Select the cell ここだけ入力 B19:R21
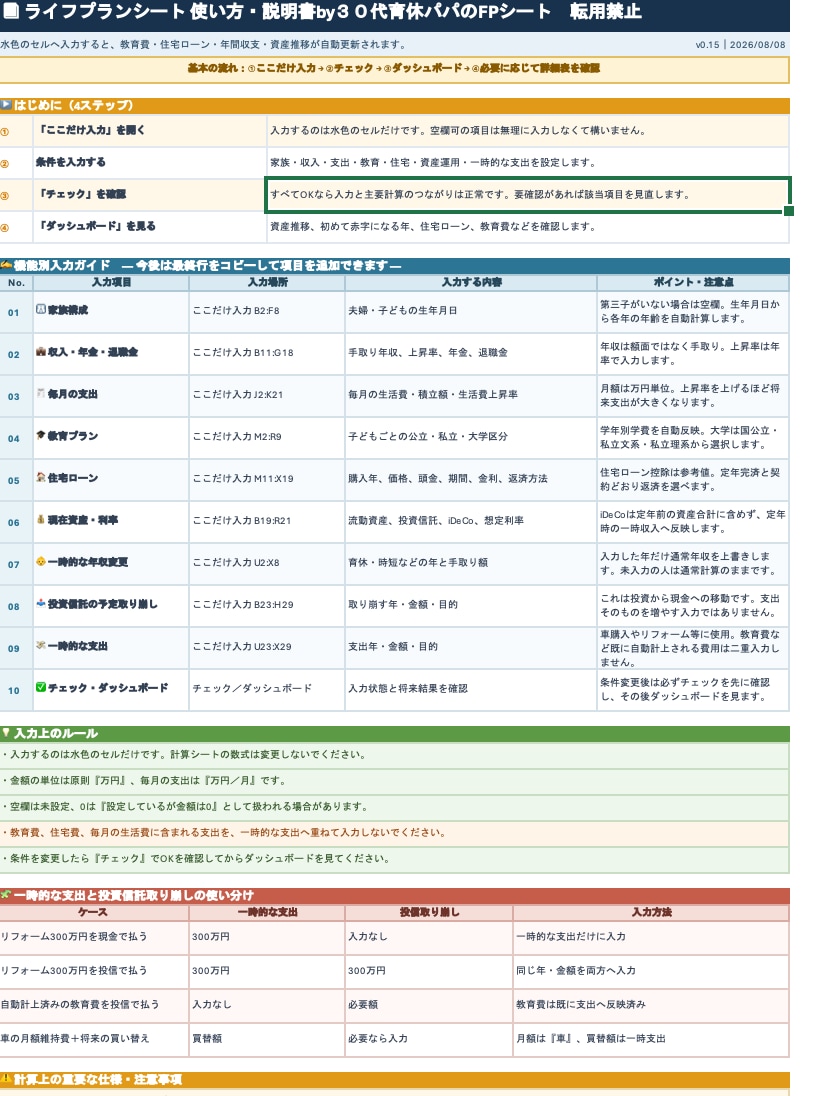 tap(267, 521)
